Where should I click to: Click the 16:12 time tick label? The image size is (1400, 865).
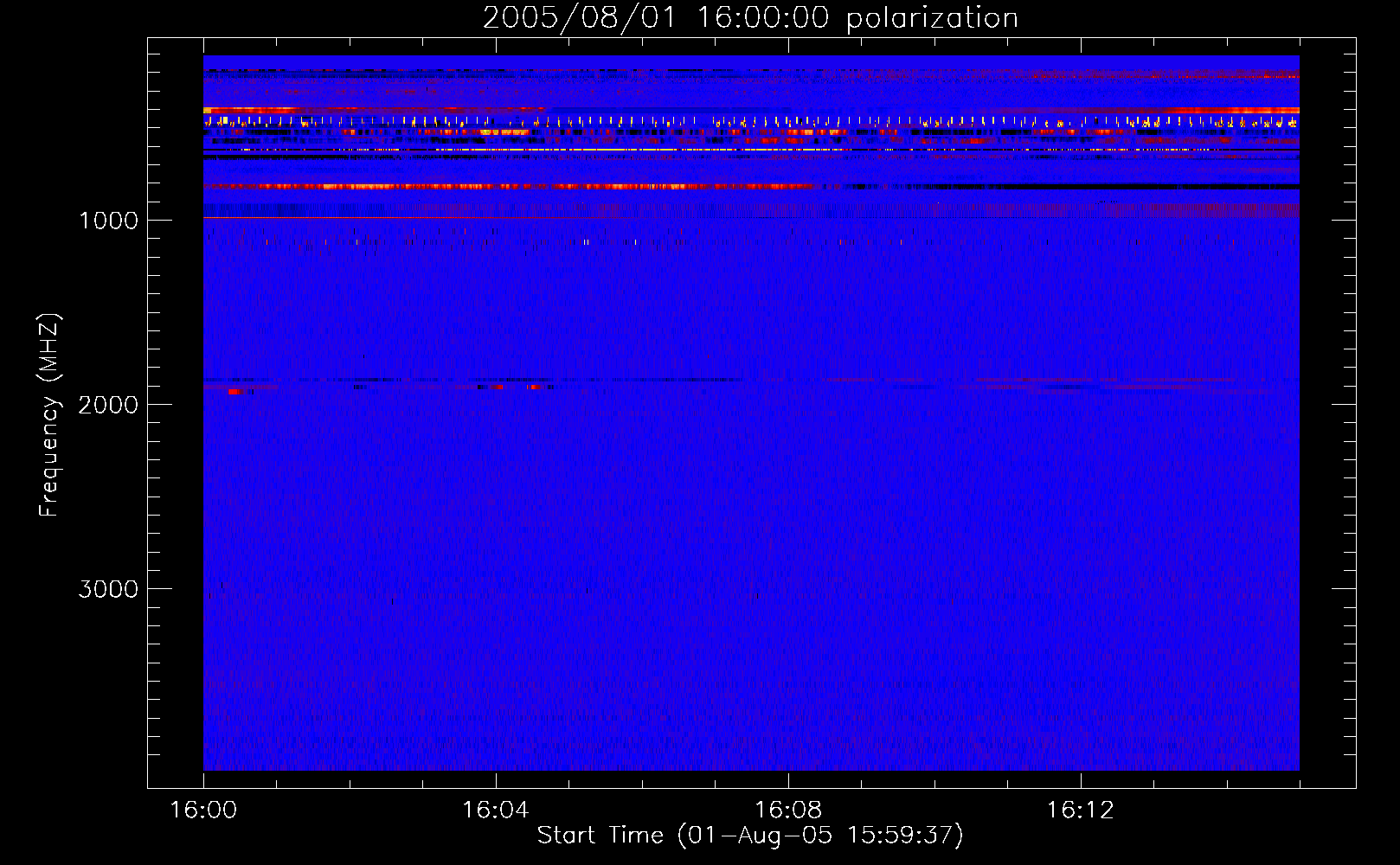pyautogui.click(x=1081, y=811)
